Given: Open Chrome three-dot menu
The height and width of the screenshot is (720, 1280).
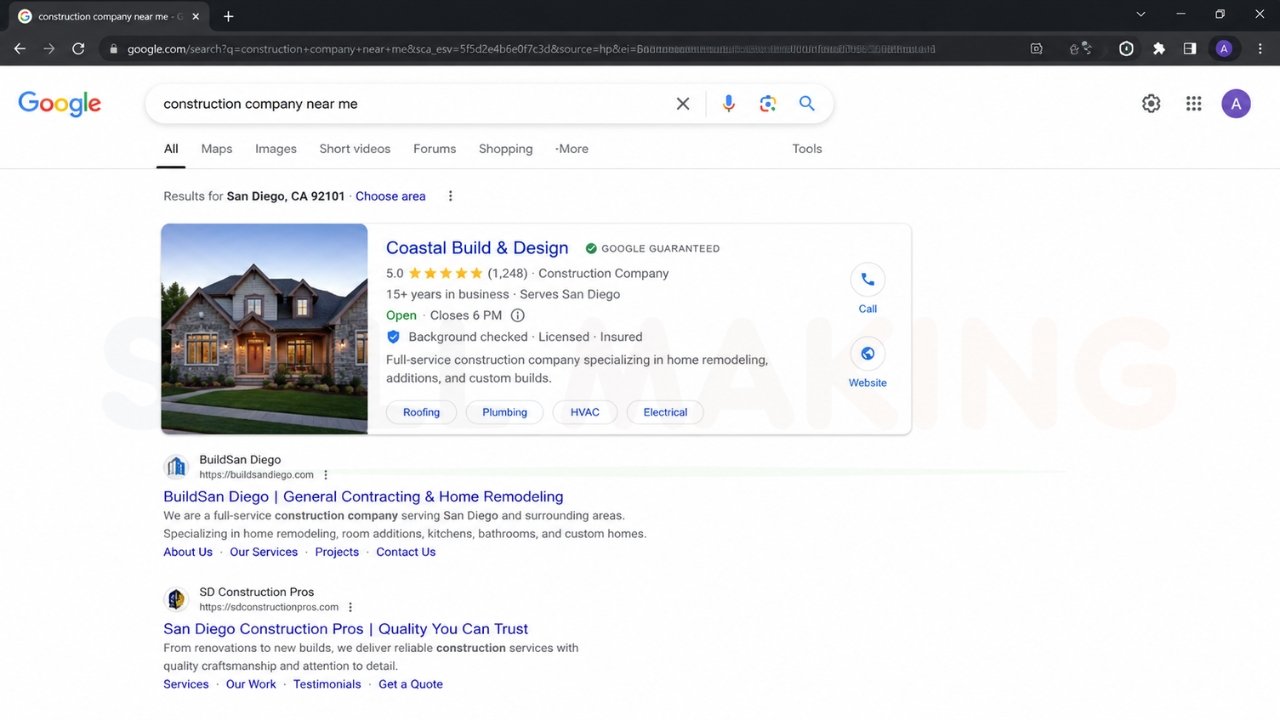Looking at the screenshot, I should tap(1260, 48).
